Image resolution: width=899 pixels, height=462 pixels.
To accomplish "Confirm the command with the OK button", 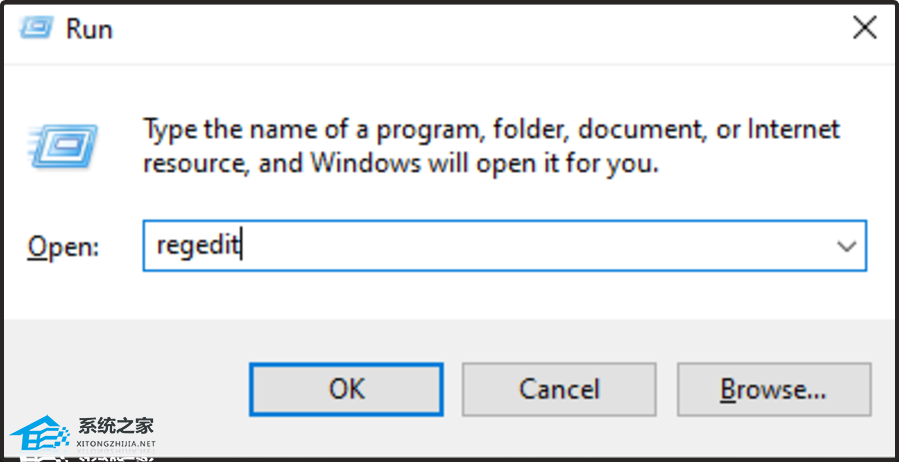I will coord(346,389).
